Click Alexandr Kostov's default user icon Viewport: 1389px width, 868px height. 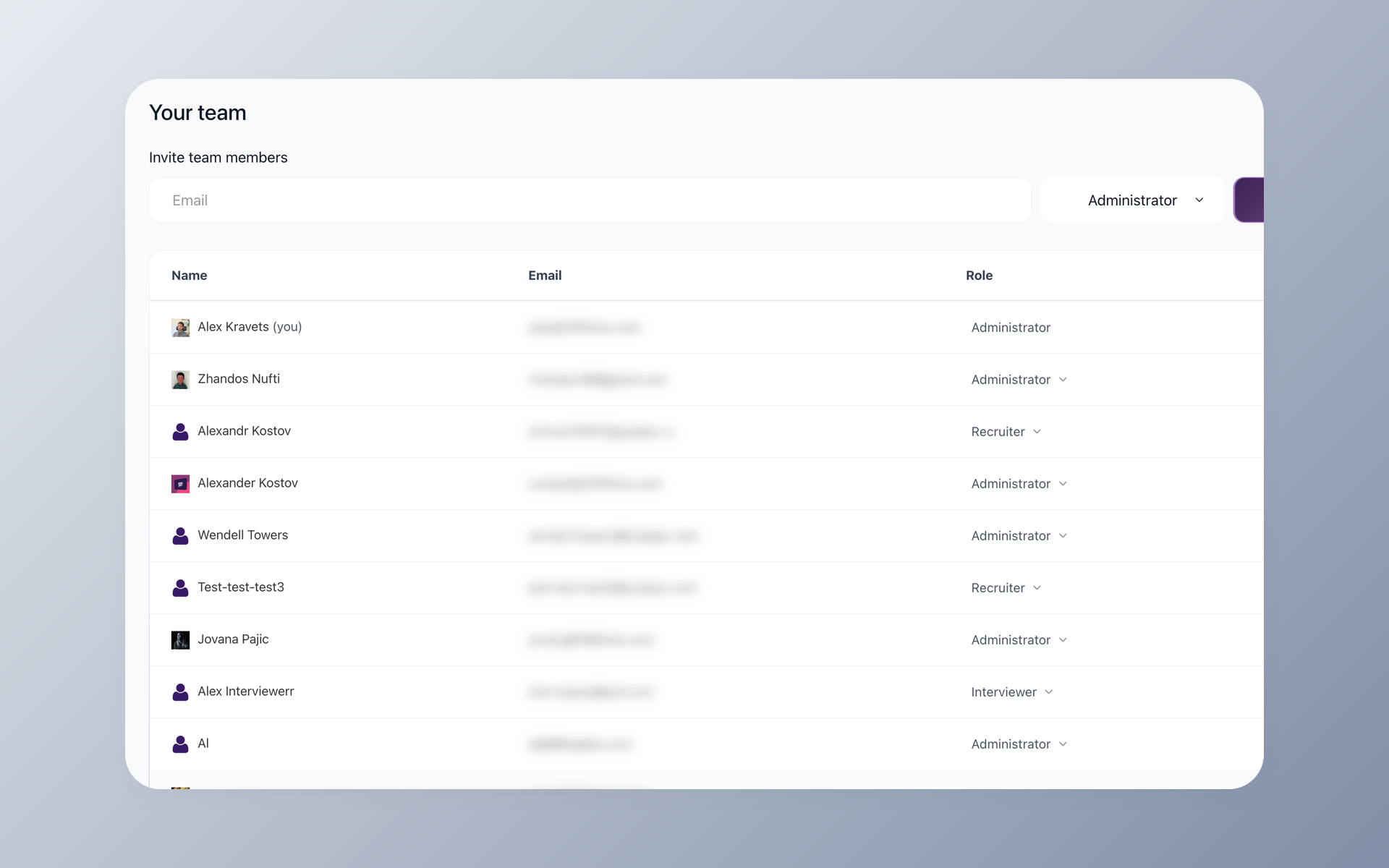[180, 432]
